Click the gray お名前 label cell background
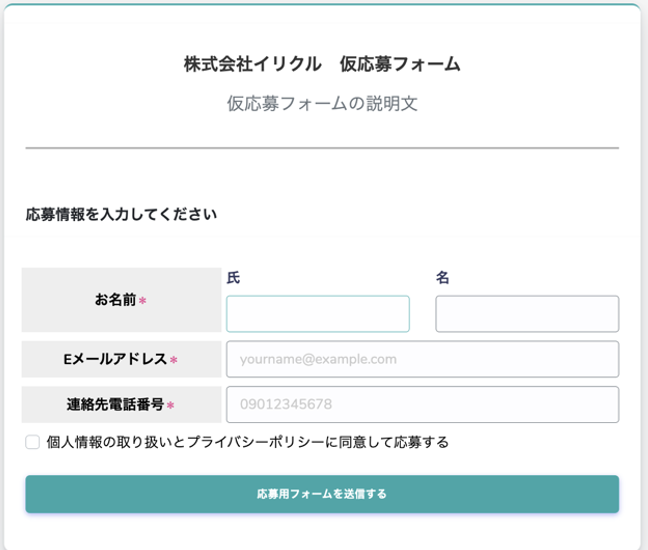 tap(121, 300)
